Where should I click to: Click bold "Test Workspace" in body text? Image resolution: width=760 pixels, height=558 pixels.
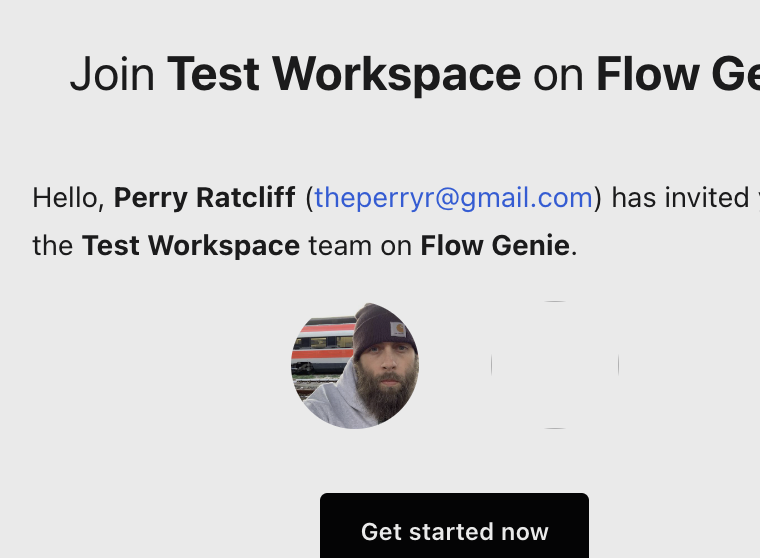[191, 245]
